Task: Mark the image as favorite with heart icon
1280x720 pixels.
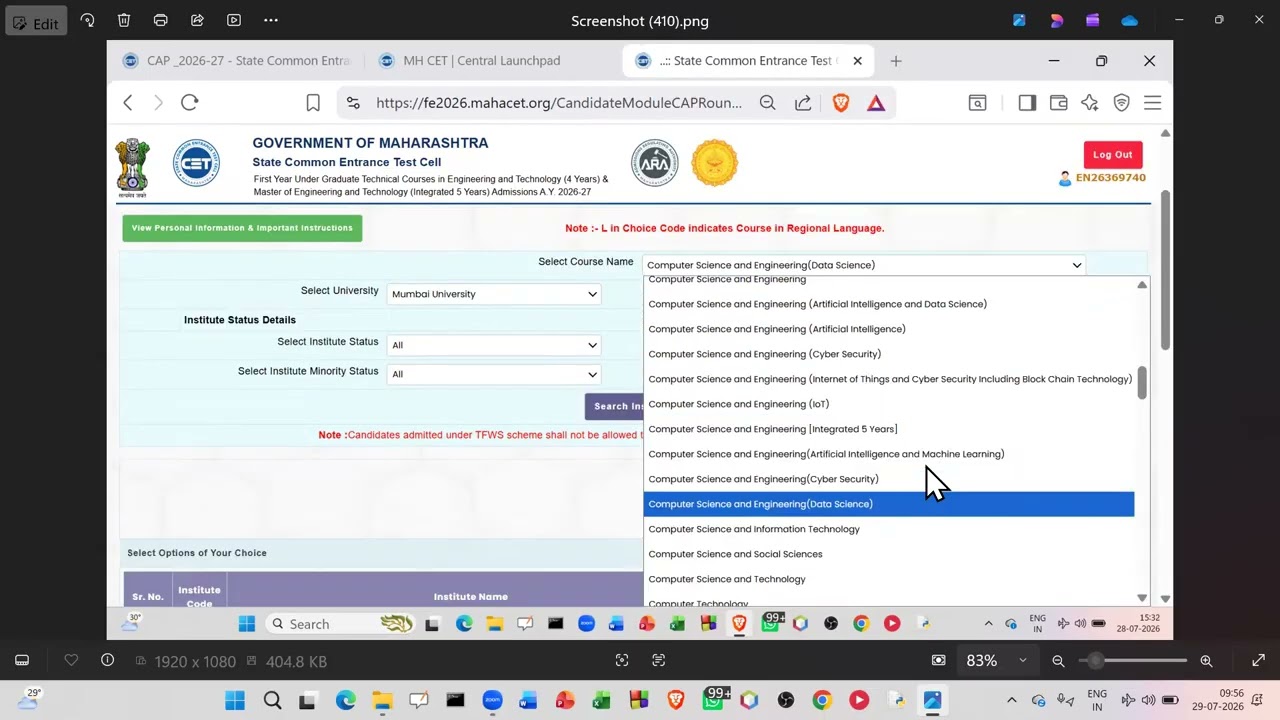Action: tap(71, 661)
